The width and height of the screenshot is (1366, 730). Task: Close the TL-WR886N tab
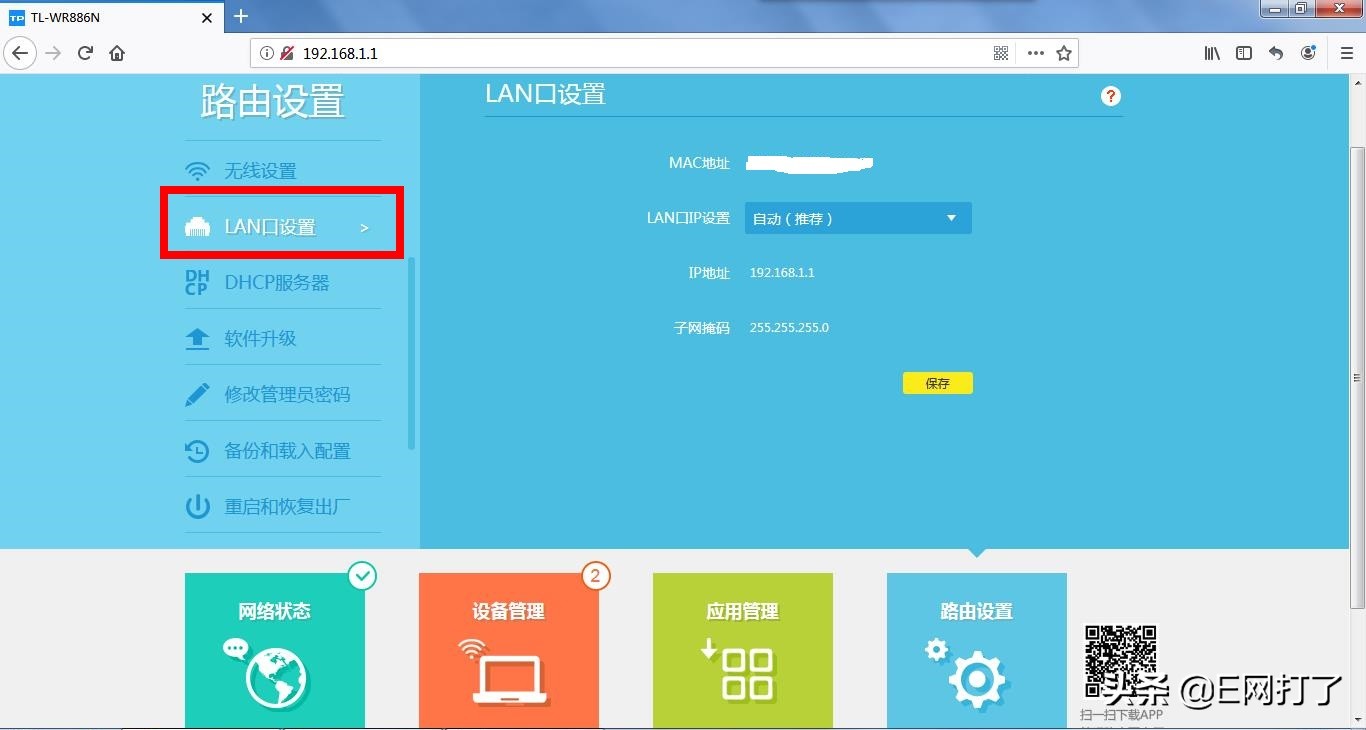click(x=207, y=17)
